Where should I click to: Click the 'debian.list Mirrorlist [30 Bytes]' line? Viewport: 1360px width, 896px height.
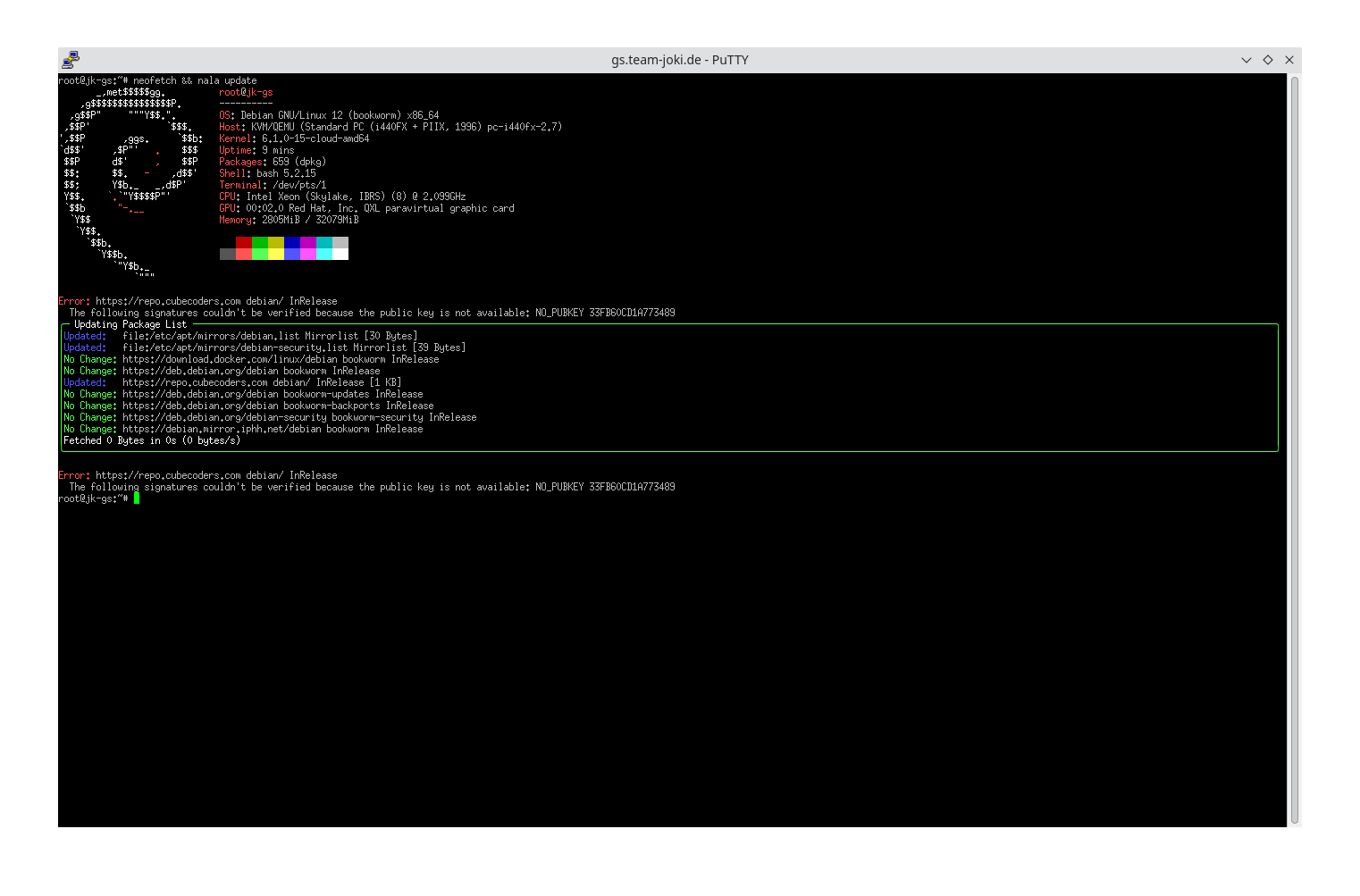pyautogui.click(x=240, y=336)
